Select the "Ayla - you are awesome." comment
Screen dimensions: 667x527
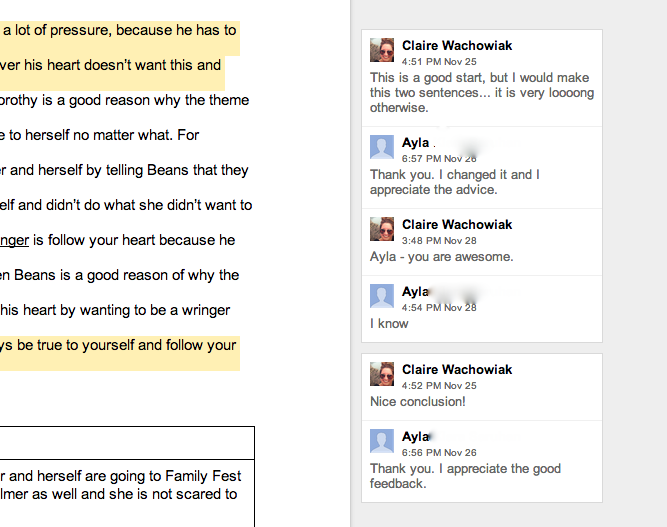tap(441, 257)
